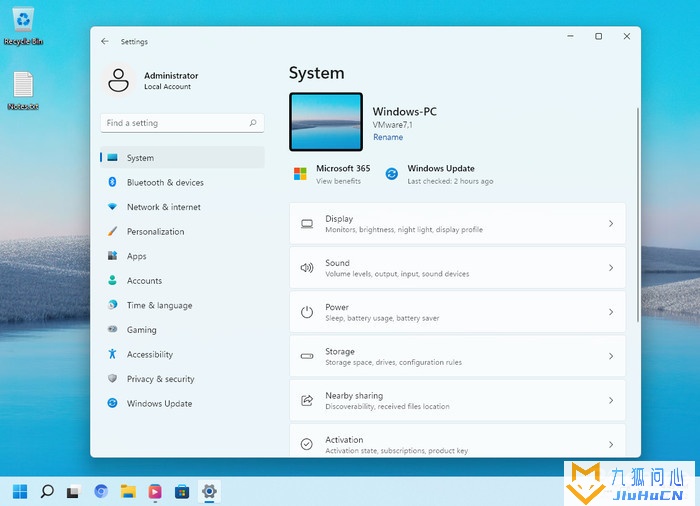This screenshot has height=506, width=700.
Task: Click the Accessibility figure icon
Action: click(x=112, y=354)
